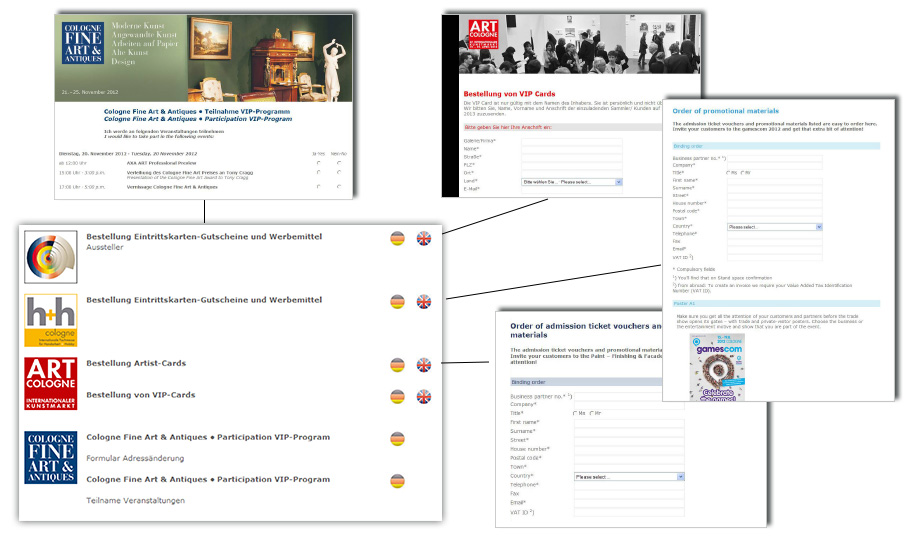Image resolution: width=920 pixels, height=536 pixels.
Task: Click the red Art Cologne logo in list
Action: [50, 385]
